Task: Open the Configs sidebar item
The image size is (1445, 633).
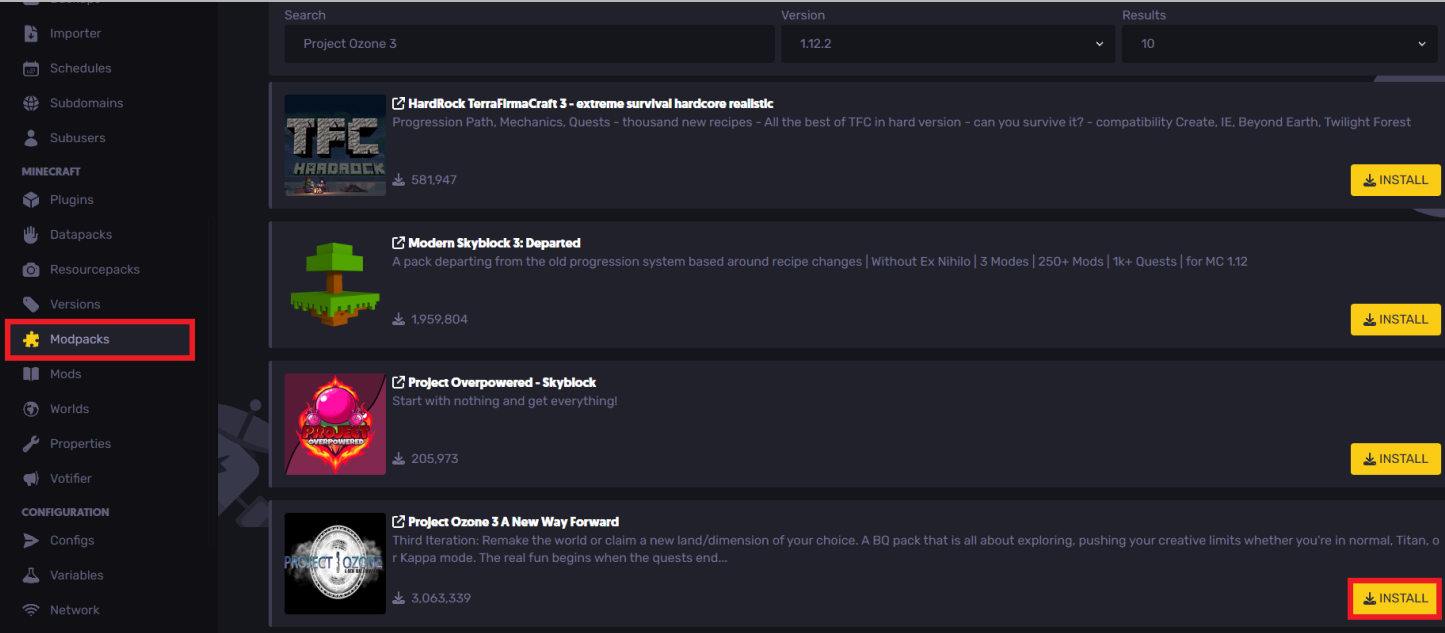Action: point(72,541)
